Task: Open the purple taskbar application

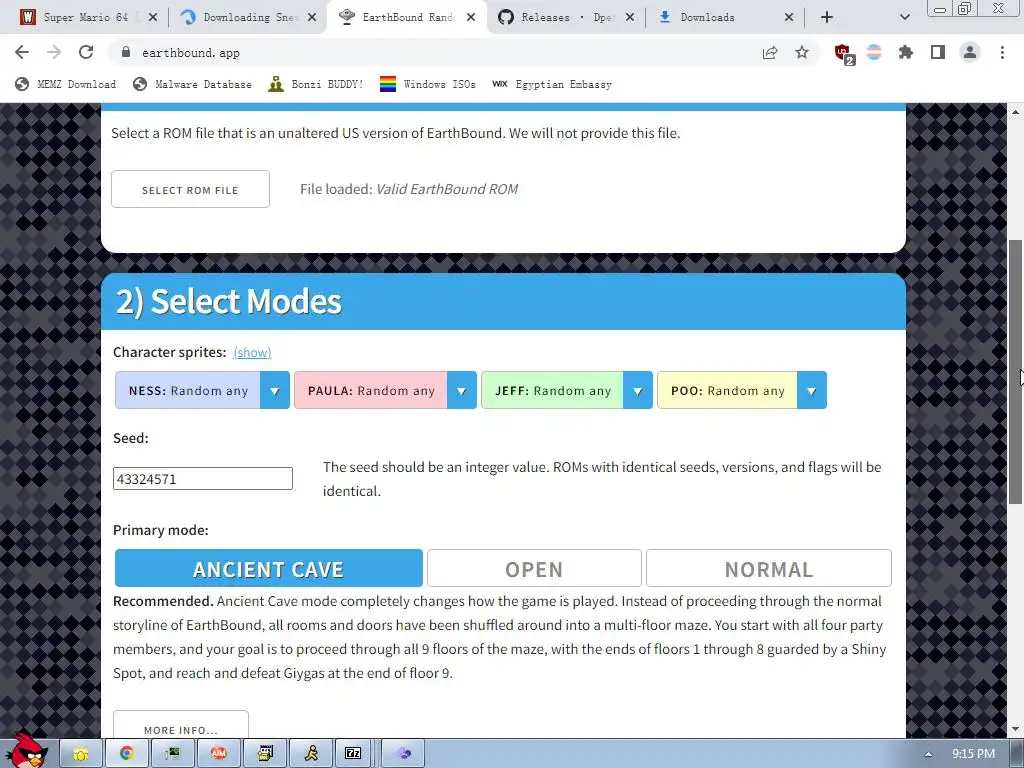Action: click(x=404, y=754)
